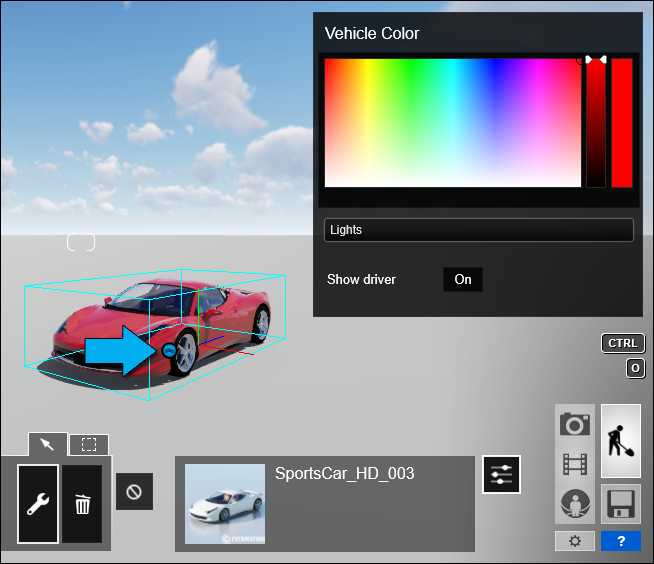Image resolution: width=654 pixels, height=564 pixels.
Task: Open settings gear icon
Action: coord(575,541)
